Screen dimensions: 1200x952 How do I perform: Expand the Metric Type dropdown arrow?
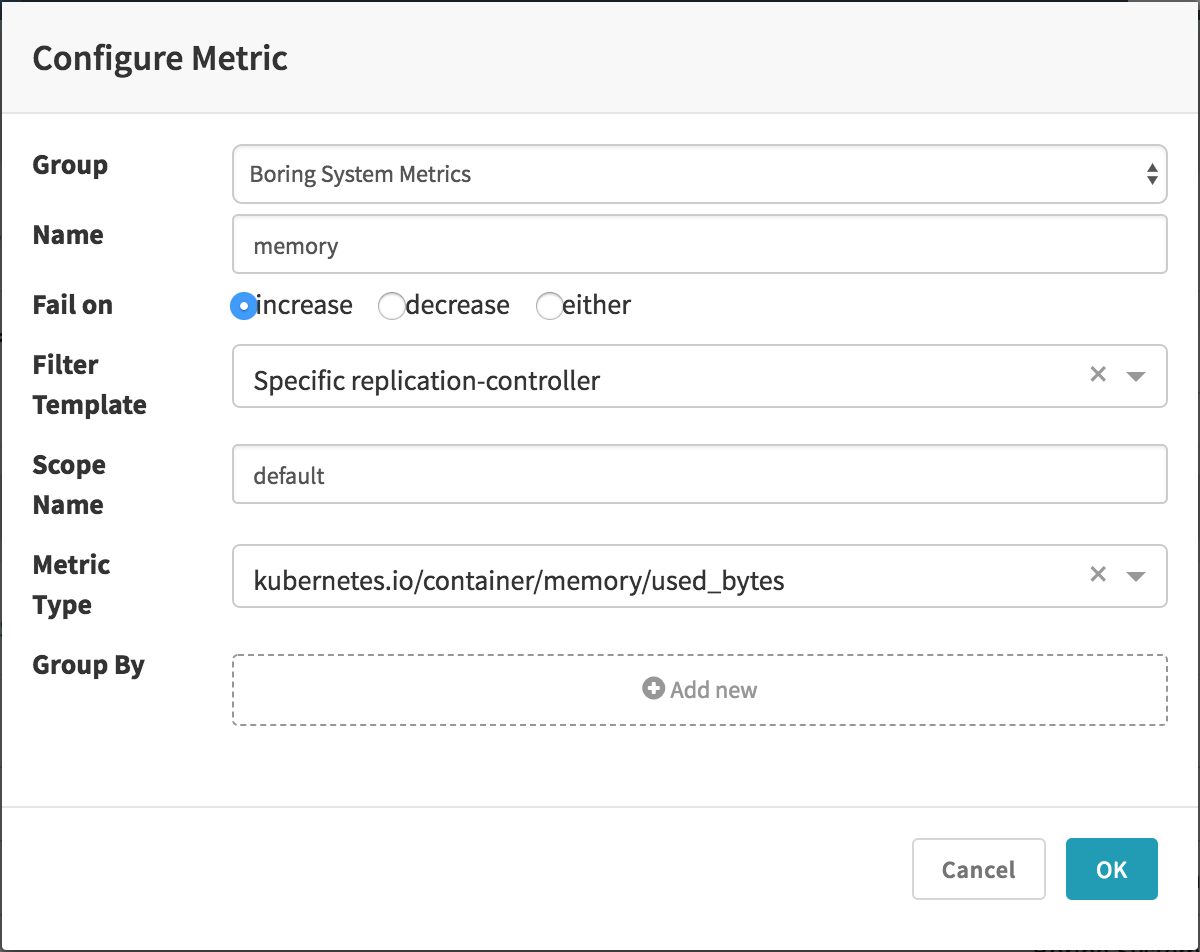(1135, 577)
